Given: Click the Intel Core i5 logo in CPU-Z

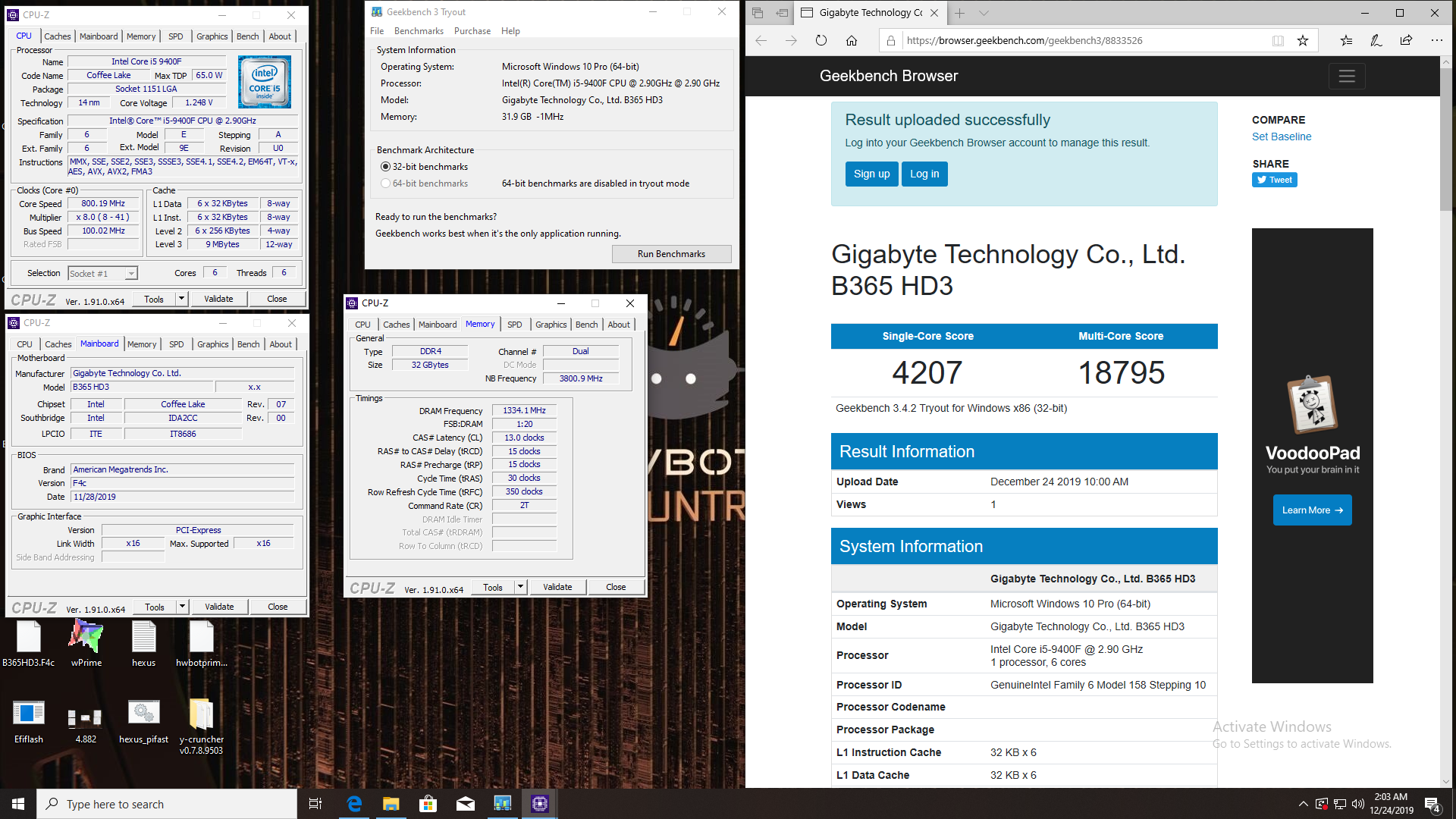Looking at the screenshot, I should tap(265, 82).
